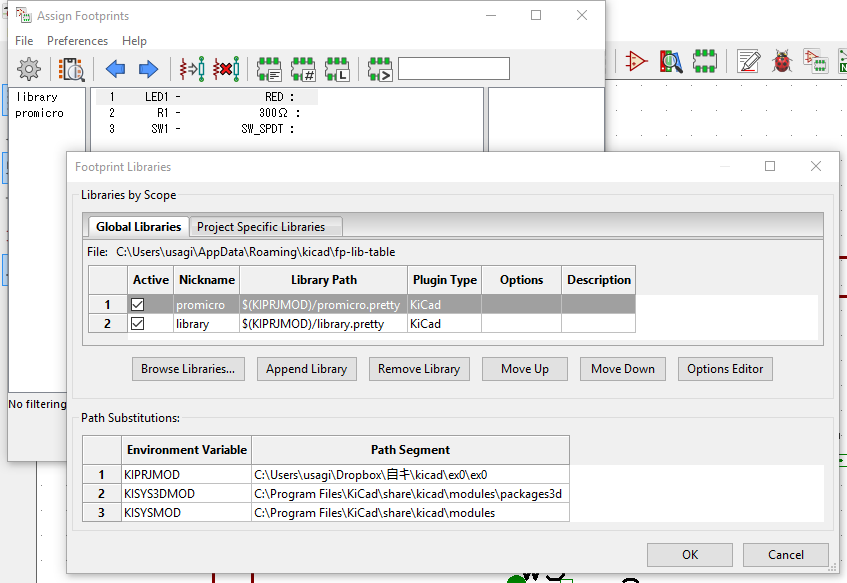Open the Preferences menu
This screenshot has width=847, height=583.
tap(77, 41)
